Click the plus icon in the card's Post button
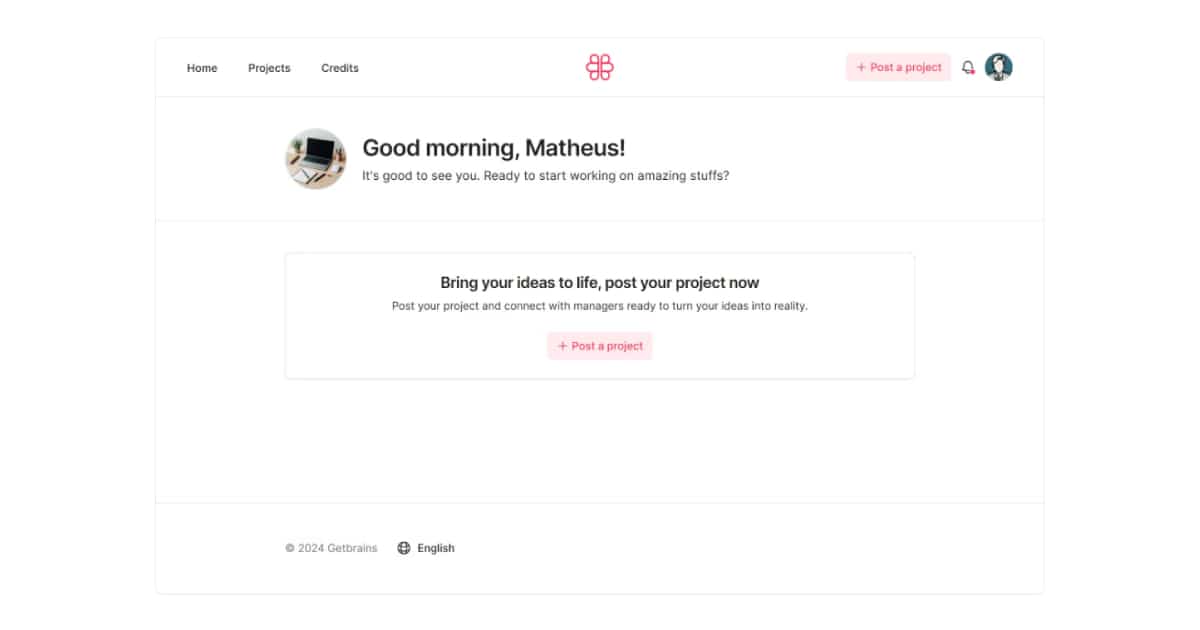The width and height of the screenshot is (1200, 630). [562, 346]
